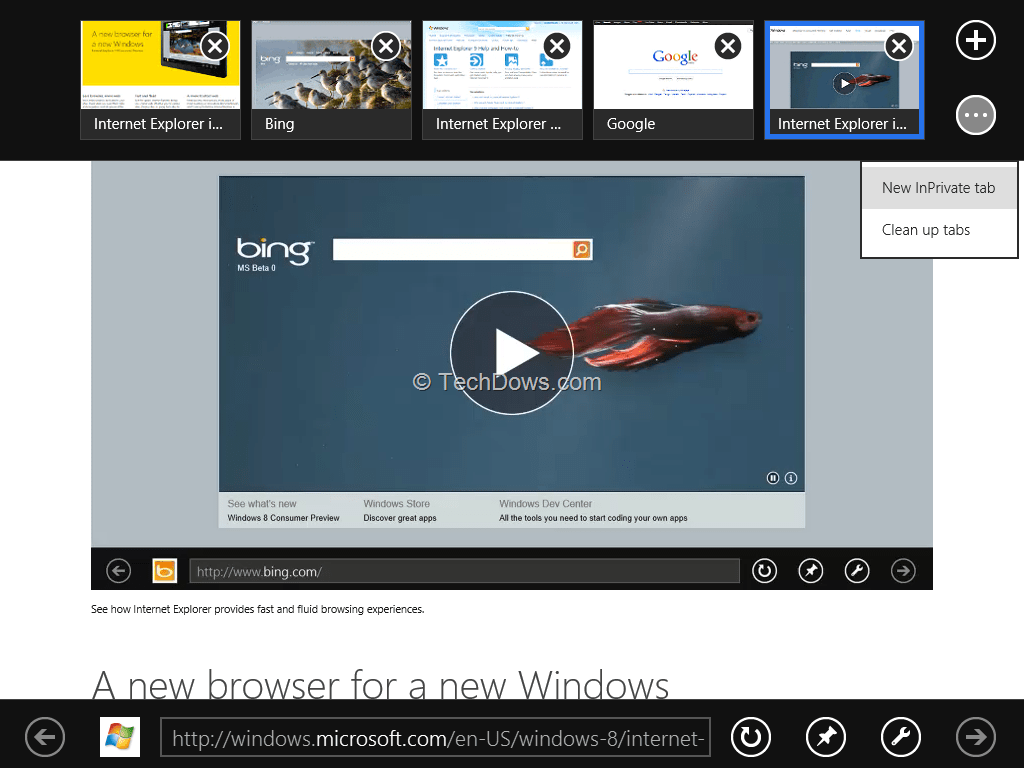This screenshot has height=768, width=1024.
Task: Choose New InPrivate tab
Action: coord(939,188)
